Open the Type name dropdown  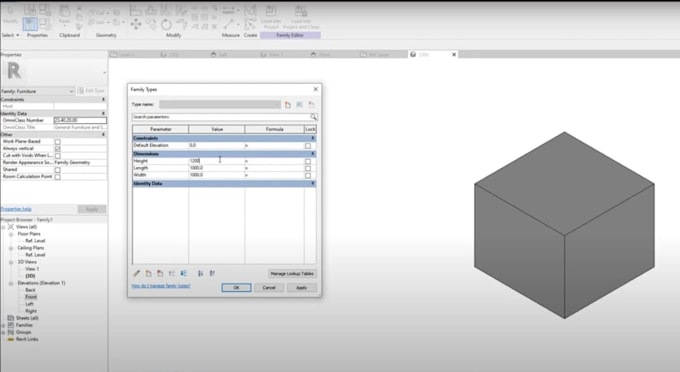coord(220,104)
